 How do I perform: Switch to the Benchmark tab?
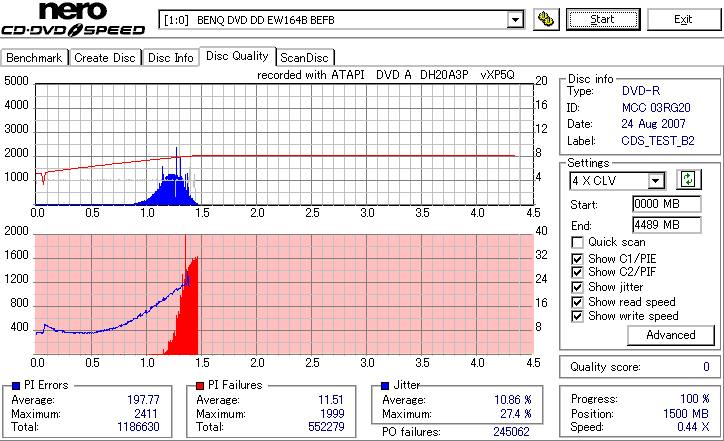click(34, 58)
